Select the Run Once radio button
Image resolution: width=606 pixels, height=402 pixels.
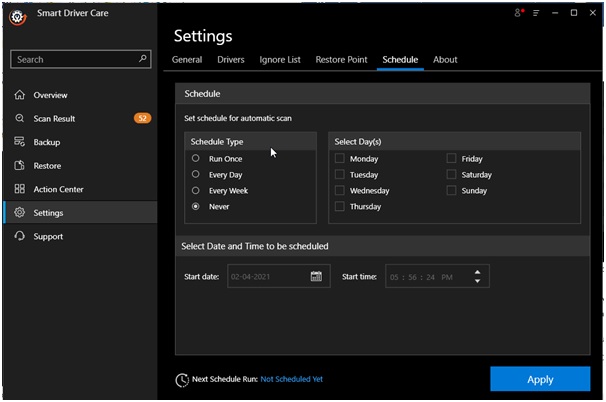196,159
